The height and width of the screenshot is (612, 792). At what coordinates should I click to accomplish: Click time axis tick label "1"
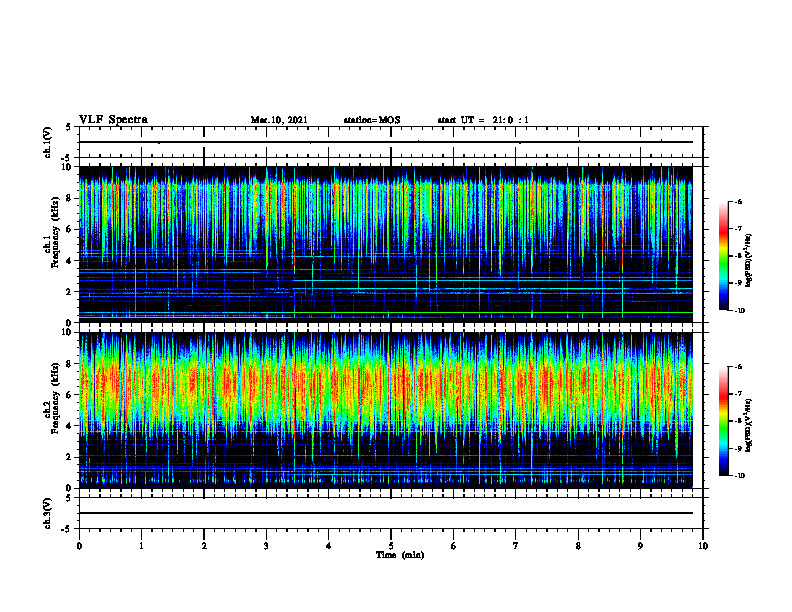pos(141,546)
